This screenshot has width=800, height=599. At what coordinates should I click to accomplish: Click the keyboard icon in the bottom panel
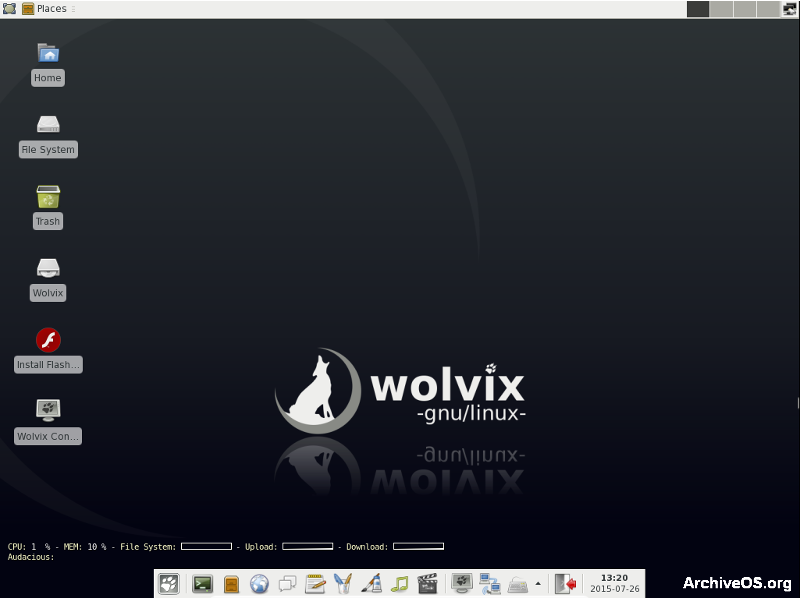pos(517,585)
